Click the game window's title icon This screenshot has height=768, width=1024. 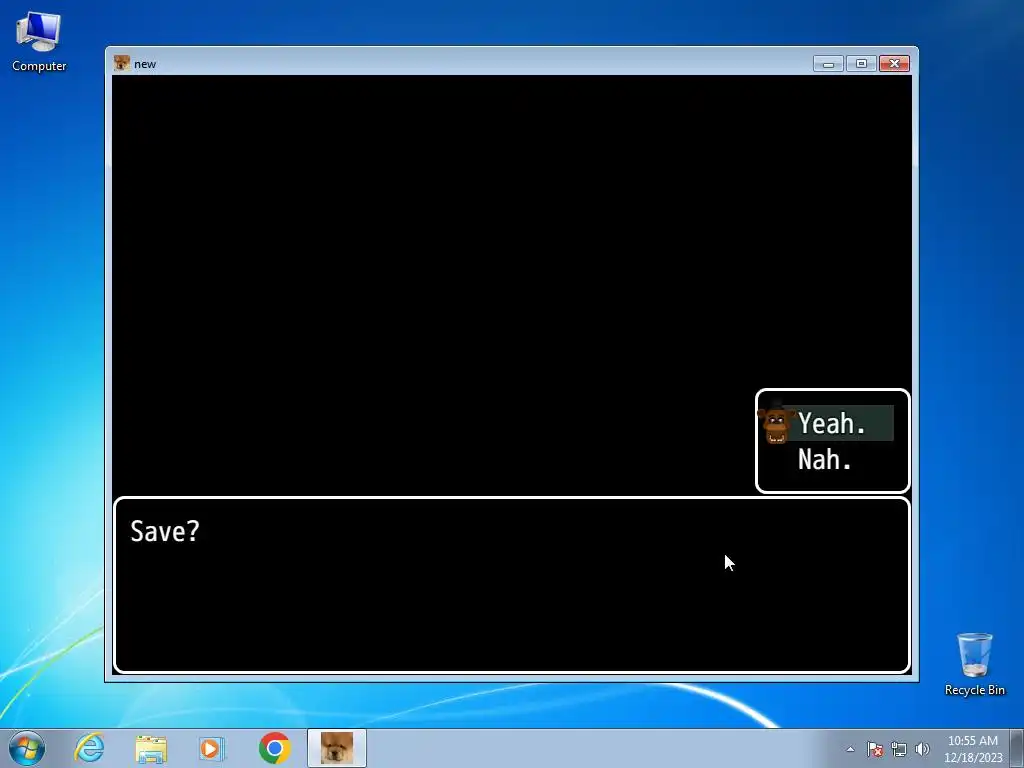pyautogui.click(x=121, y=63)
